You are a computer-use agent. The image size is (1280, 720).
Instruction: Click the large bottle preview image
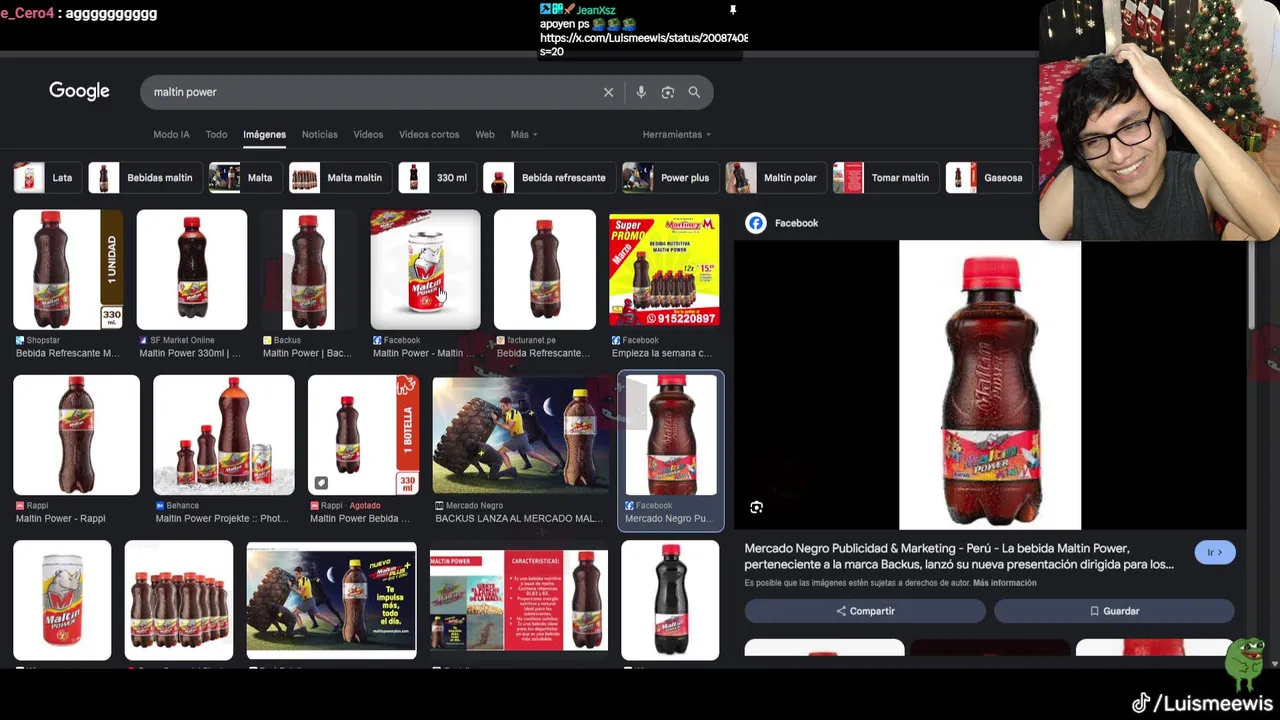pyautogui.click(x=990, y=385)
